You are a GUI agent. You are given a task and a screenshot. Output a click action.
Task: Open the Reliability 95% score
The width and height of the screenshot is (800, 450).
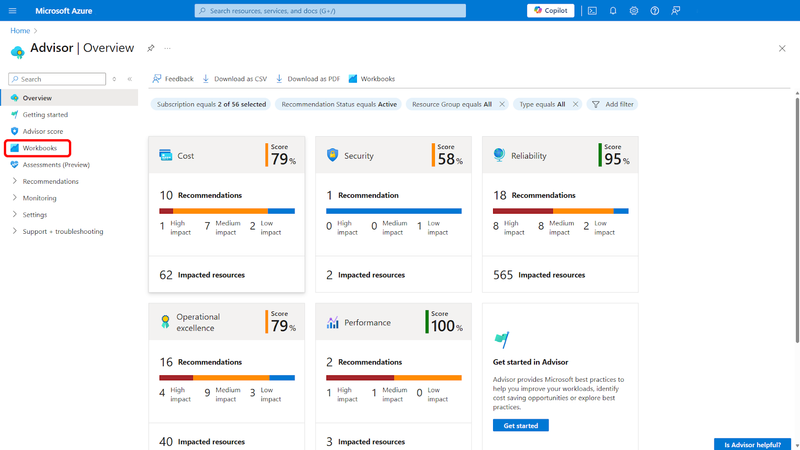614,155
